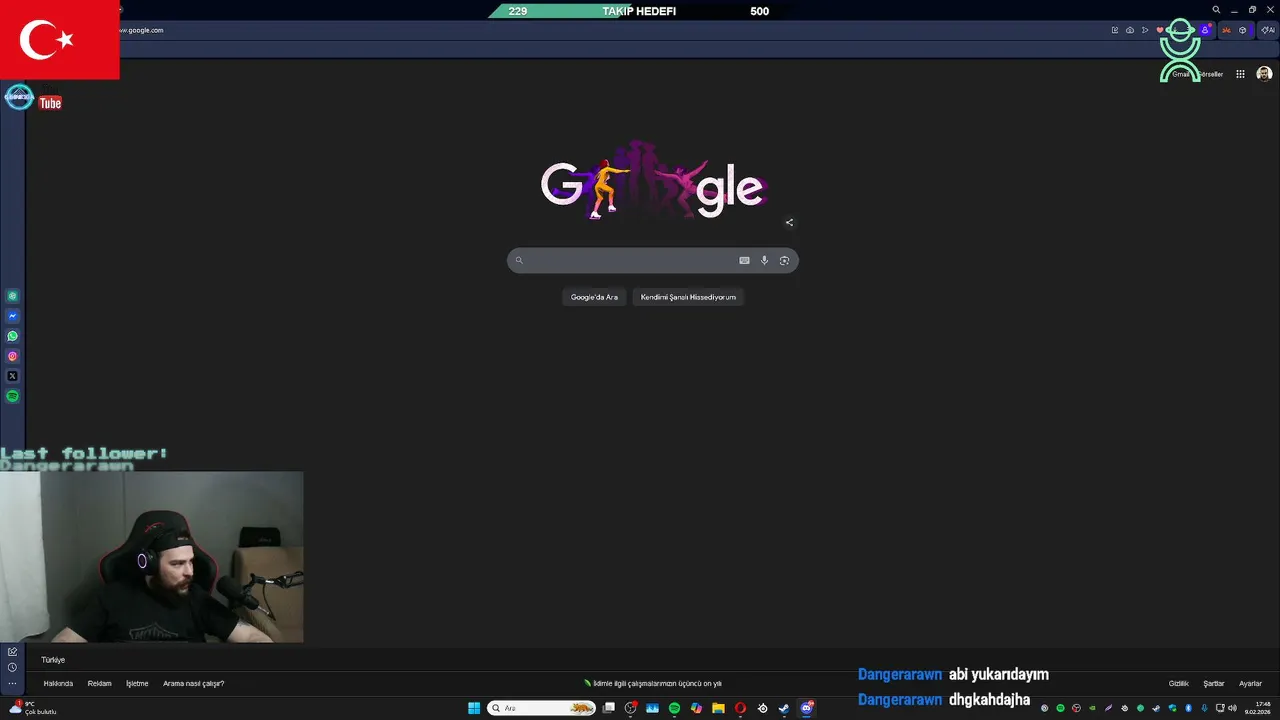Open the volume icon in the system tray
The height and width of the screenshot is (720, 1280).
point(1232,708)
